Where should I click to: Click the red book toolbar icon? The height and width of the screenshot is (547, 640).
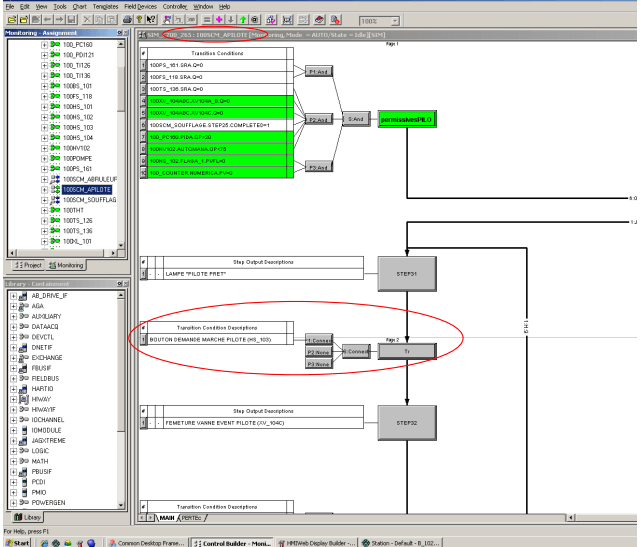pyautogui.click(x=320, y=19)
